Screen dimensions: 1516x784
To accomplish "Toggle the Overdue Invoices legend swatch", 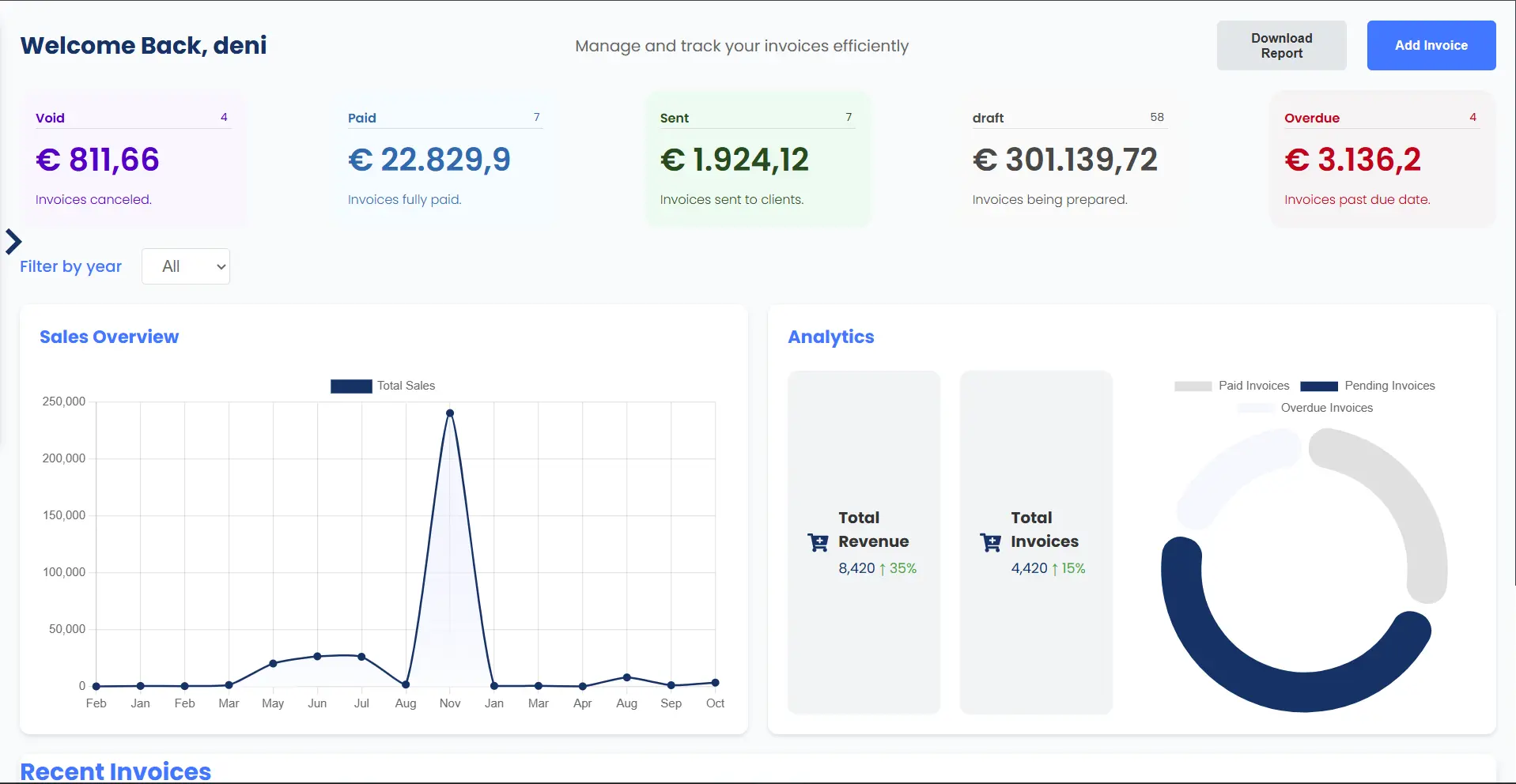I will click(1256, 408).
